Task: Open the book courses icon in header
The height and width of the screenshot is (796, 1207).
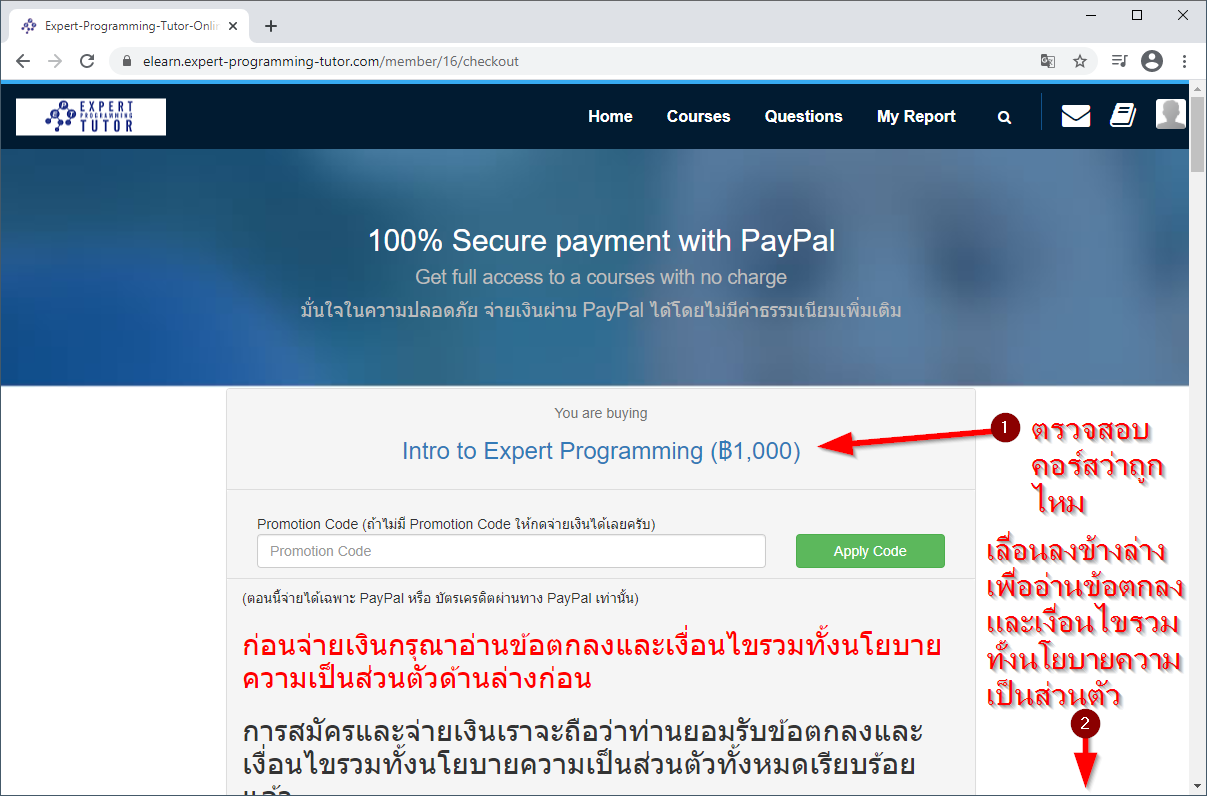Action: pos(1123,116)
